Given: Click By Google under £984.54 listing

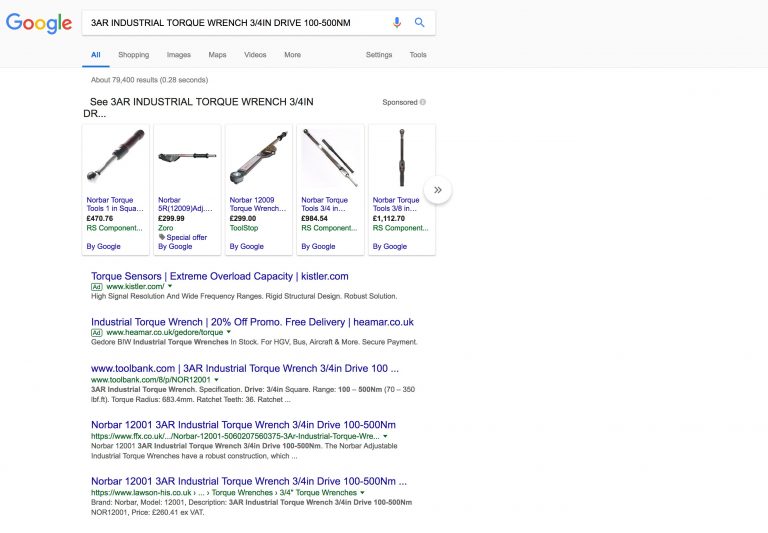Looking at the screenshot, I should click(x=318, y=246).
